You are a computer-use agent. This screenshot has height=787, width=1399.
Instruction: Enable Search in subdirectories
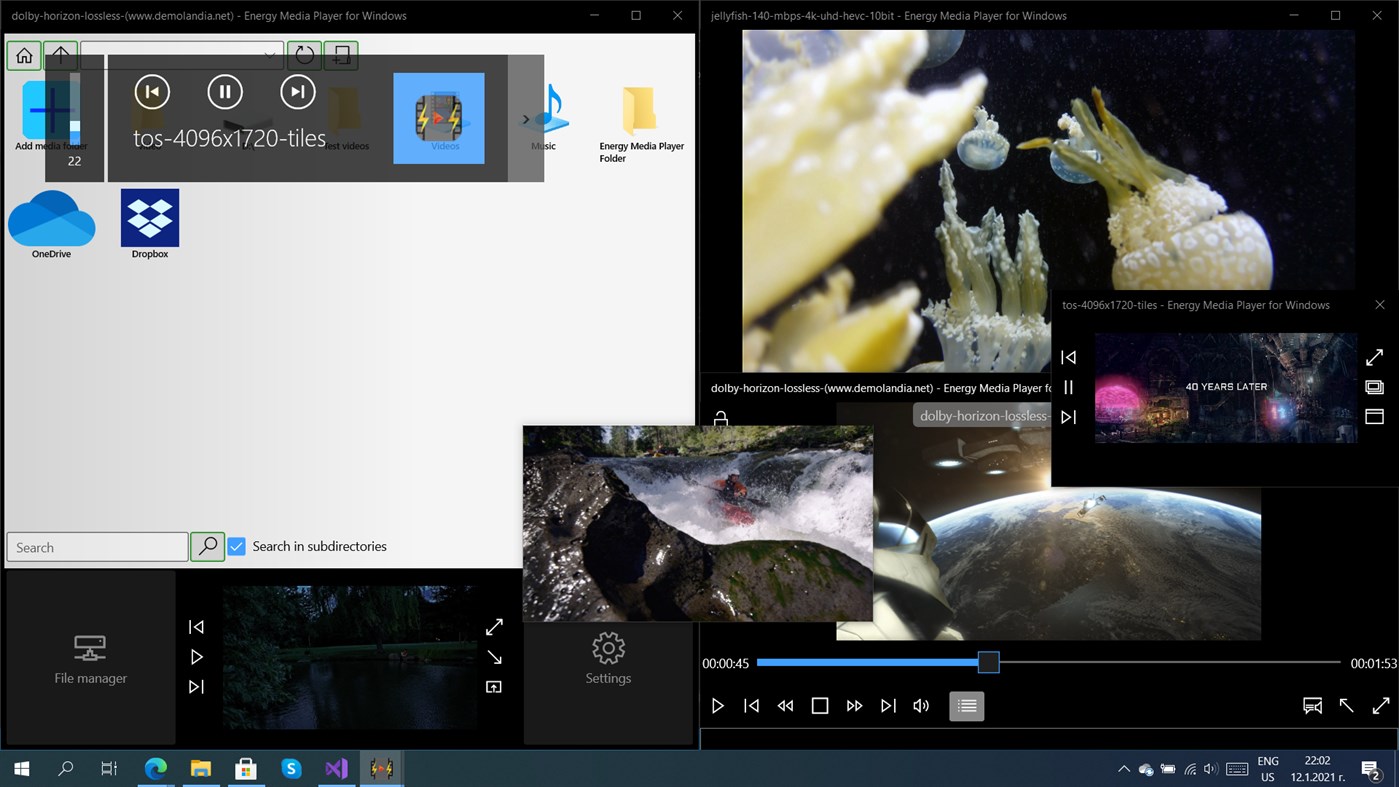236,546
